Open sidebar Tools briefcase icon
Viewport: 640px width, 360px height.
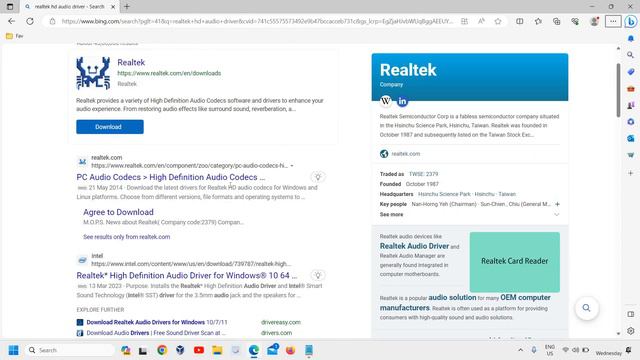click(x=631, y=89)
